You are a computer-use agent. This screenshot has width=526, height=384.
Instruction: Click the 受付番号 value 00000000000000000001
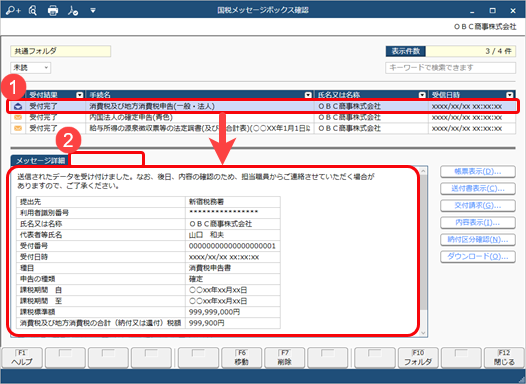click(232, 246)
